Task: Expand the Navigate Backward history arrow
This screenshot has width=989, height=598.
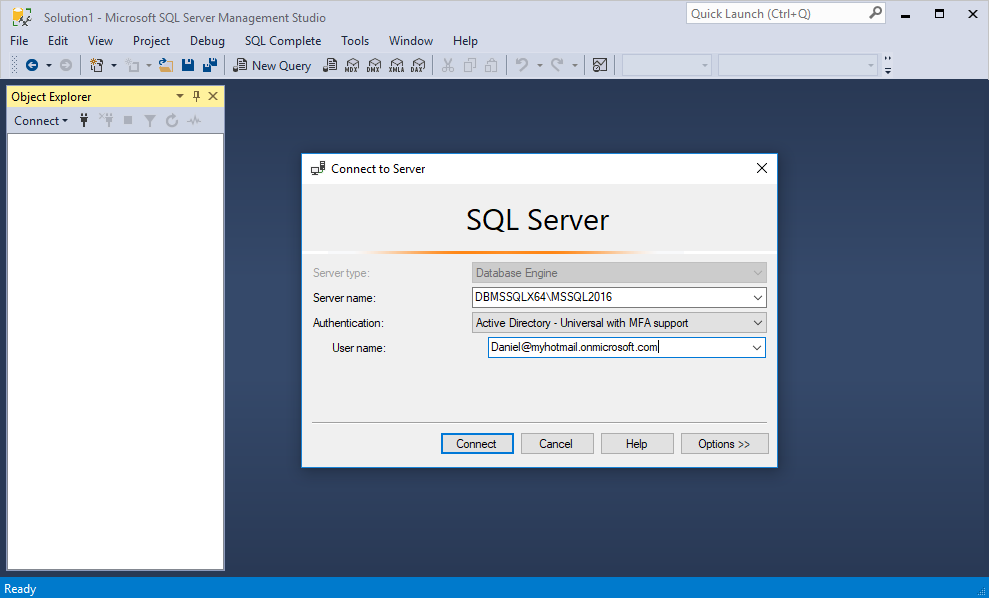Action: 49,65
